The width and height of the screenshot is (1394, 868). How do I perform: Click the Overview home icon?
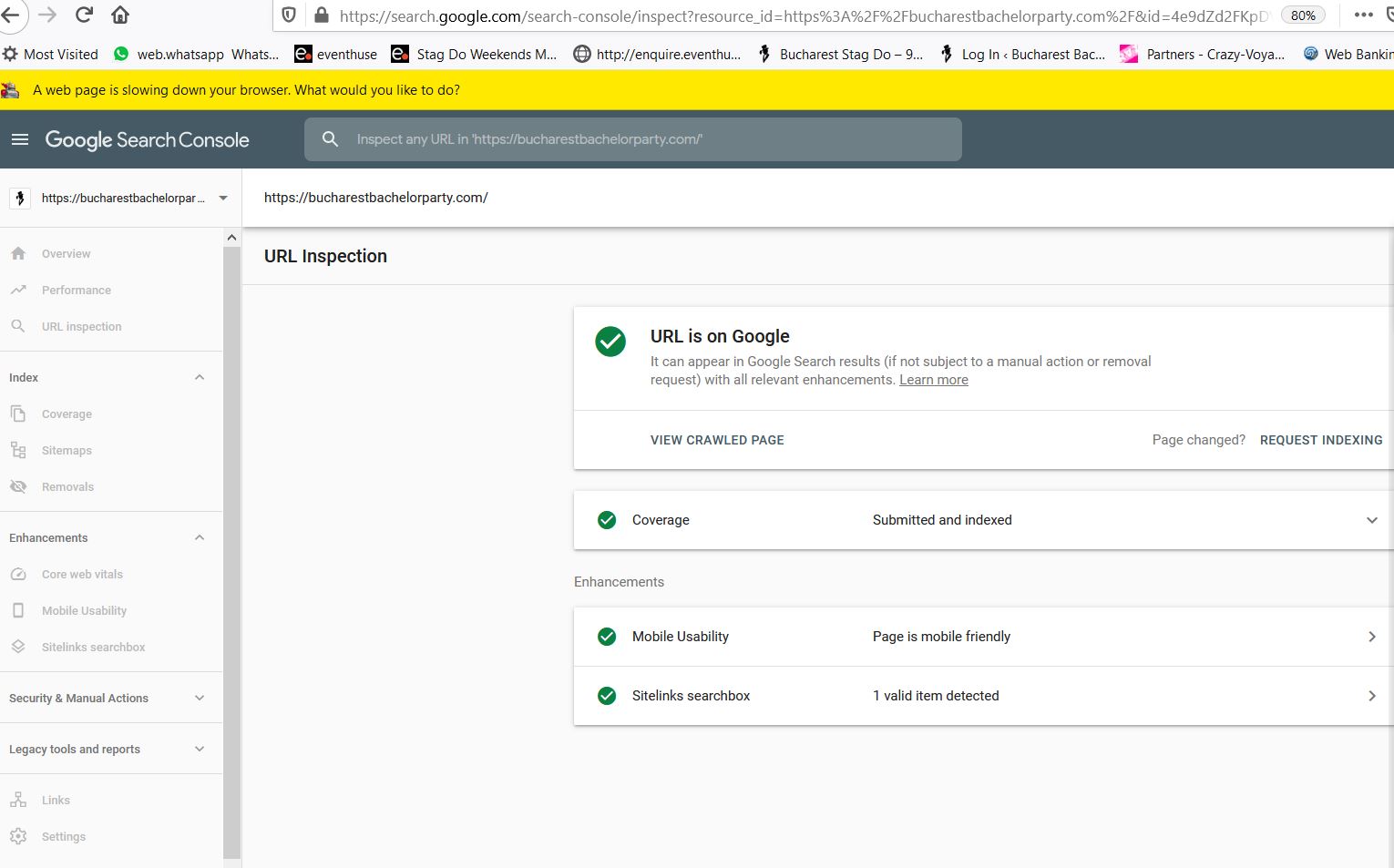pos(18,253)
